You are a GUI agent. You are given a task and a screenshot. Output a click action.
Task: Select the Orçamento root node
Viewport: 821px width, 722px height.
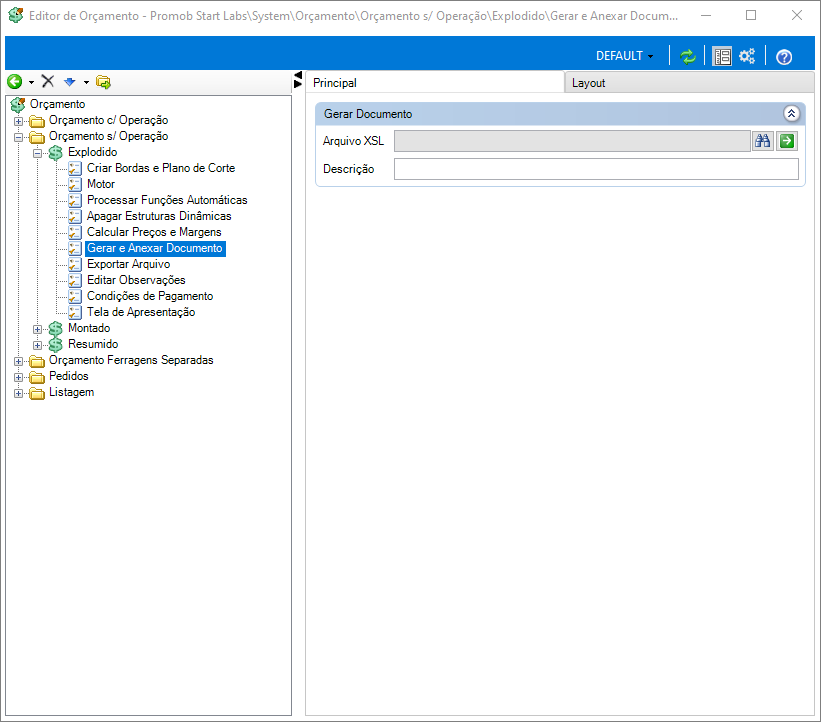pyautogui.click(x=57, y=104)
